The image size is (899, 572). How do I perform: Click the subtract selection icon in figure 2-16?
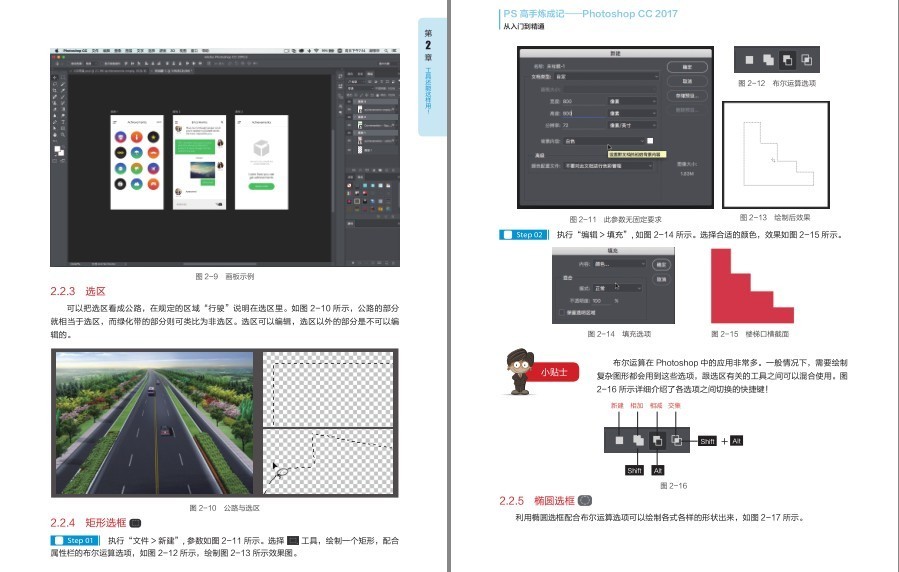pyautogui.click(x=657, y=440)
